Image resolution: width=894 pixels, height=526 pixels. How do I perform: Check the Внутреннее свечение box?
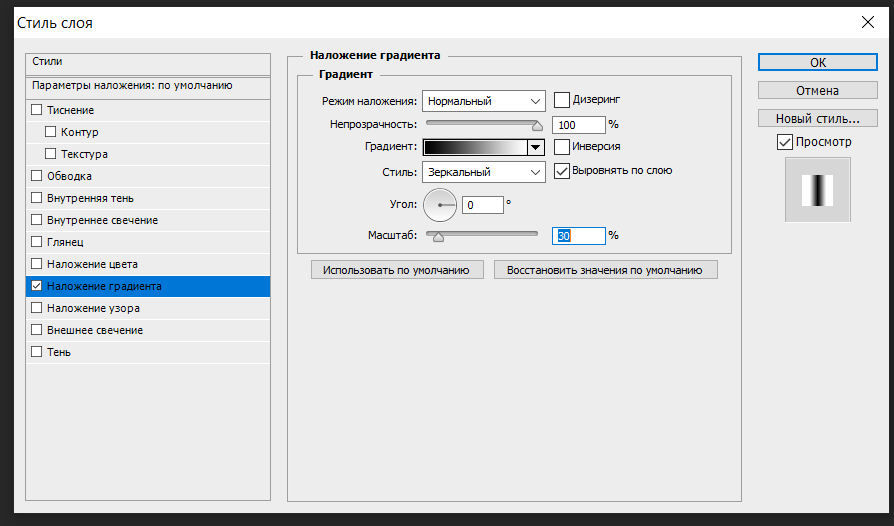click(36, 219)
